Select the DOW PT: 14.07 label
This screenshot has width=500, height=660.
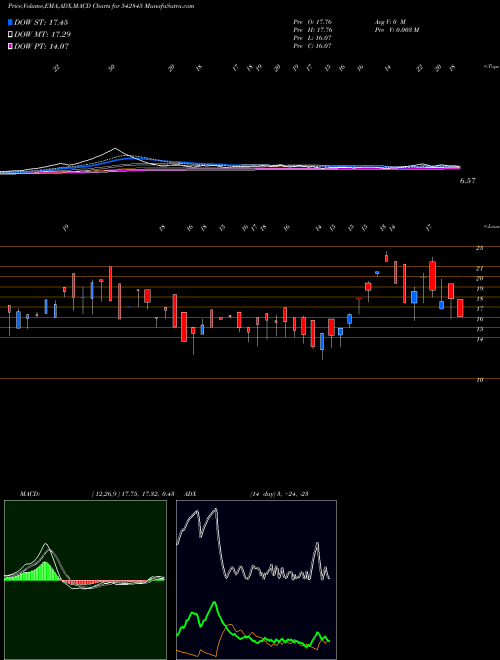pos(41,46)
